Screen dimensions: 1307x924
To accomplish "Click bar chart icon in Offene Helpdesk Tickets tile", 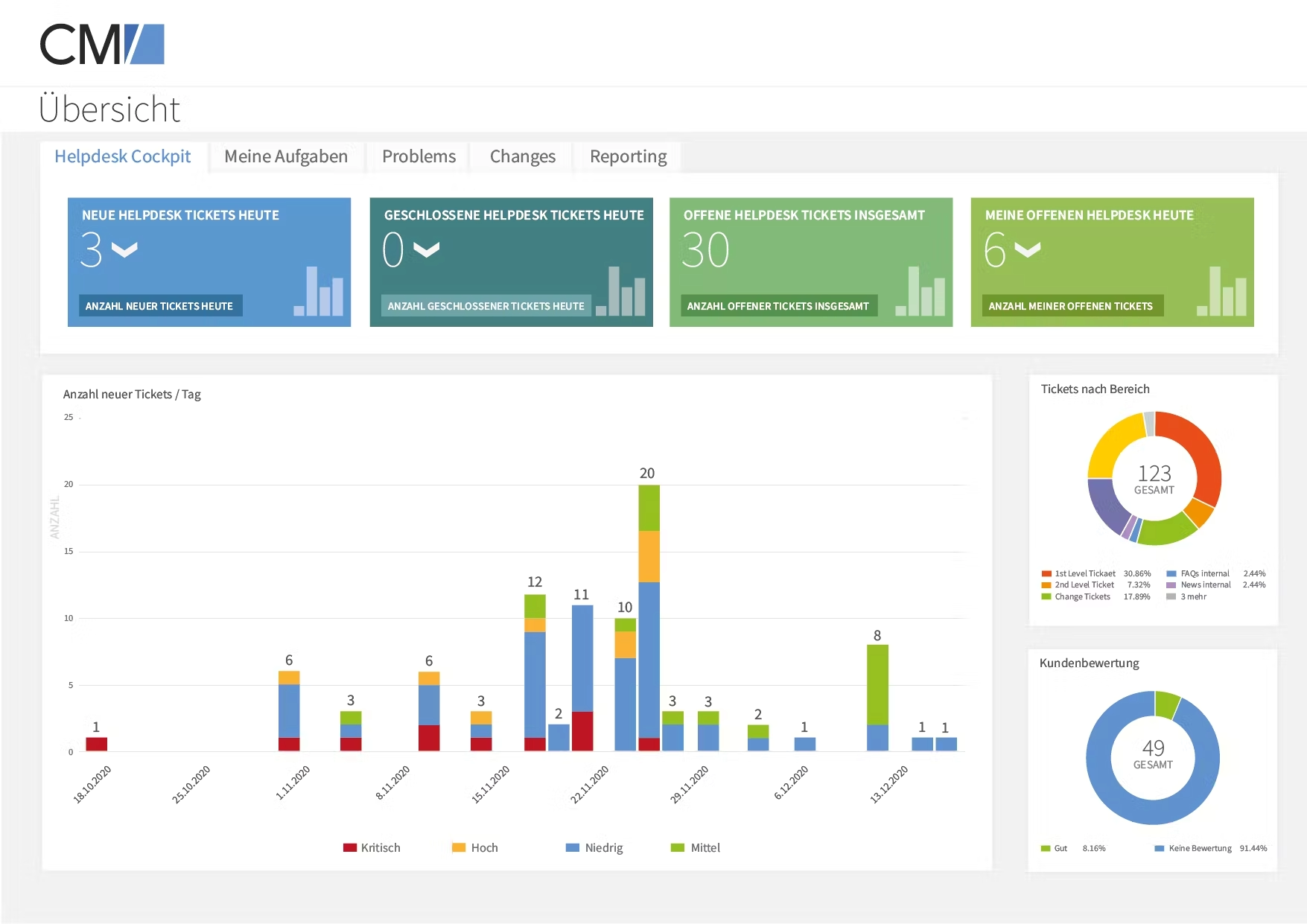I will click(920, 291).
